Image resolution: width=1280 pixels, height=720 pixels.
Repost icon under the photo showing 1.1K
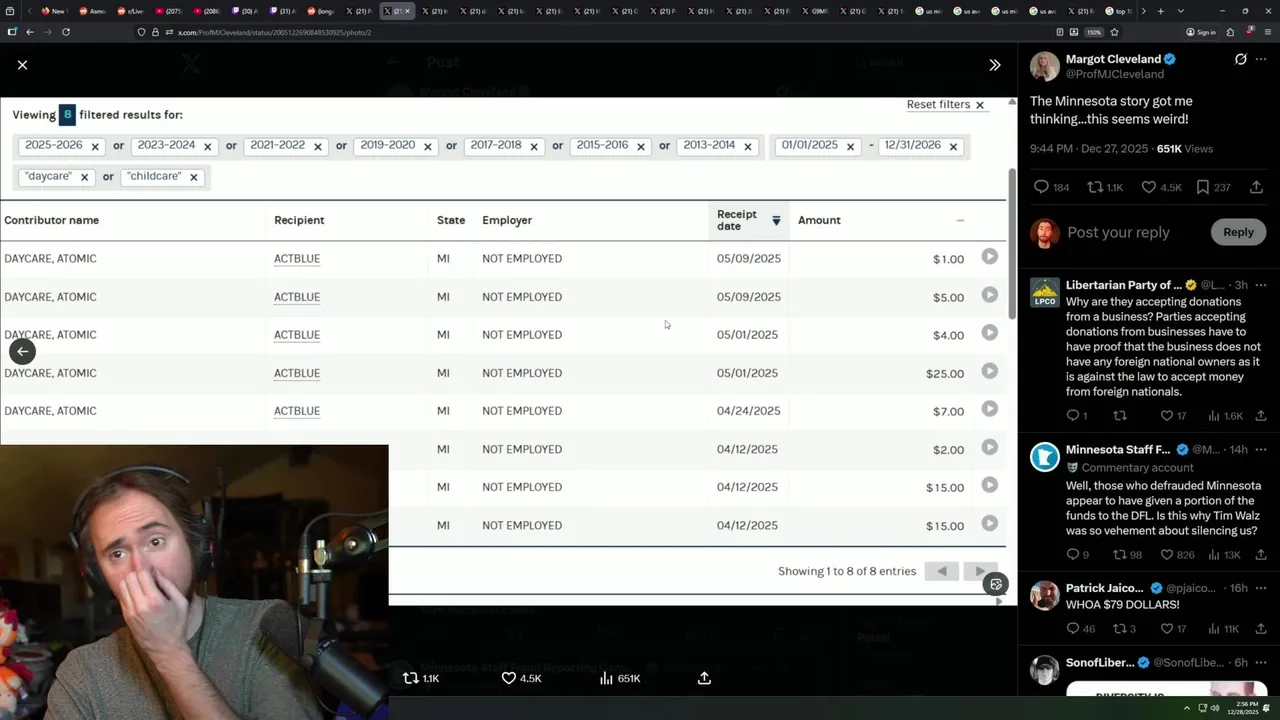click(410, 678)
